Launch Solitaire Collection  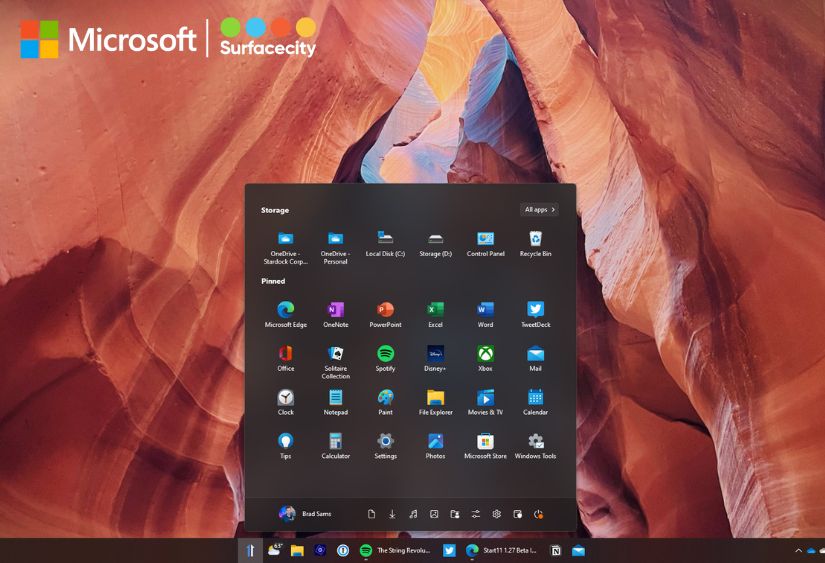point(336,354)
